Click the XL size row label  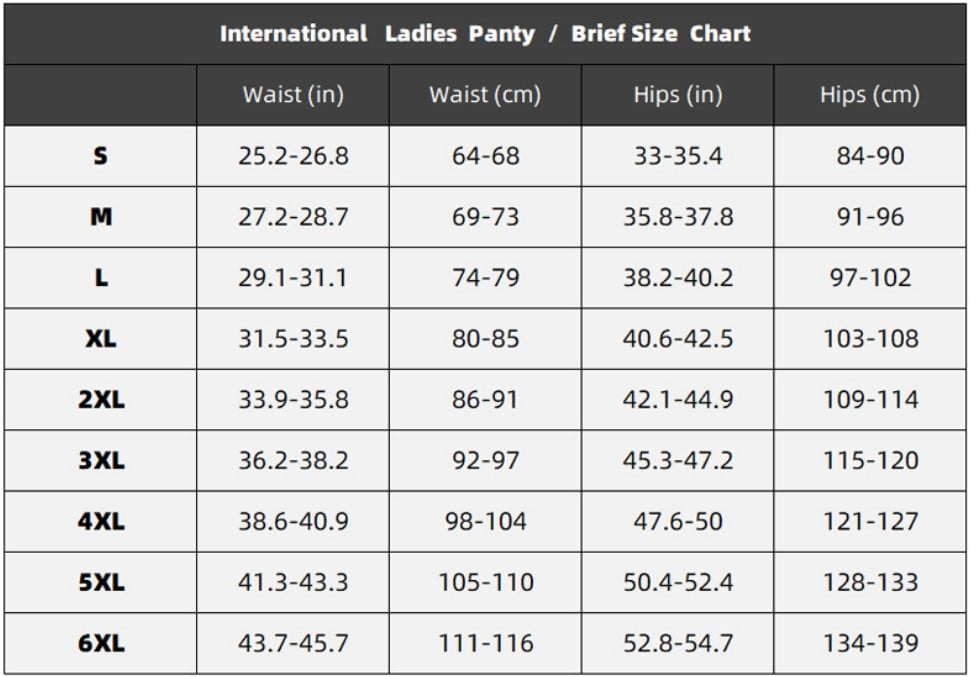(x=101, y=338)
